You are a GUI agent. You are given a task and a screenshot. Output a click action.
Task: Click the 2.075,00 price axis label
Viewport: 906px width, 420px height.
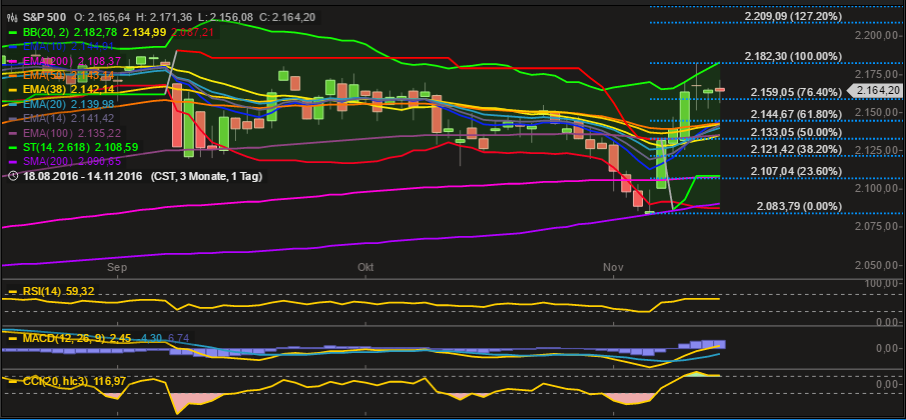(x=877, y=227)
